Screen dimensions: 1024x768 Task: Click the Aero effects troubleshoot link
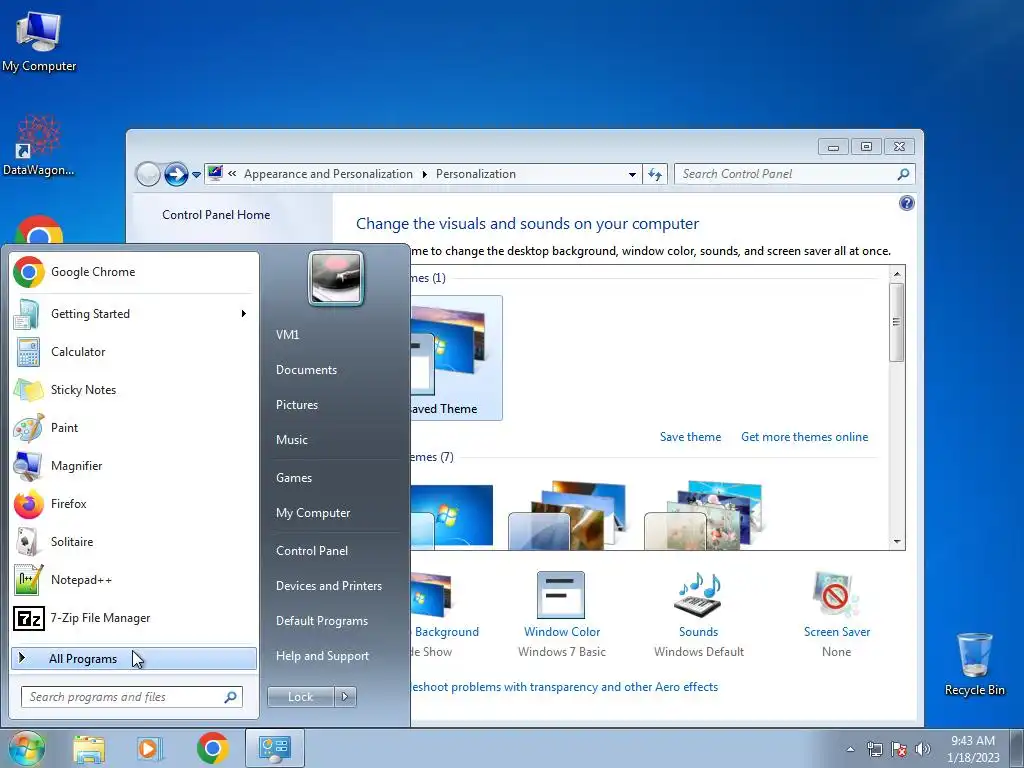(x=564, y=687)
